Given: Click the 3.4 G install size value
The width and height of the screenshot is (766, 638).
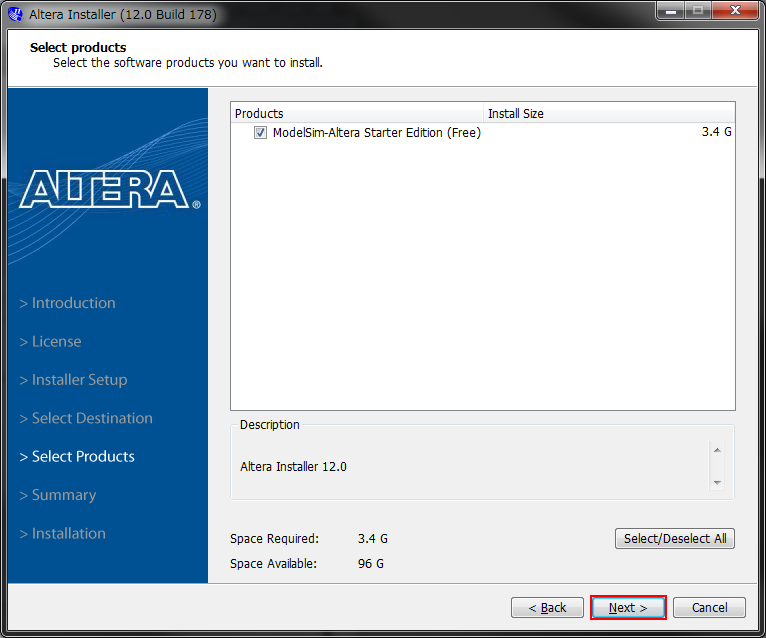Looking at the screenshot, I should click(x=716, y=132).
